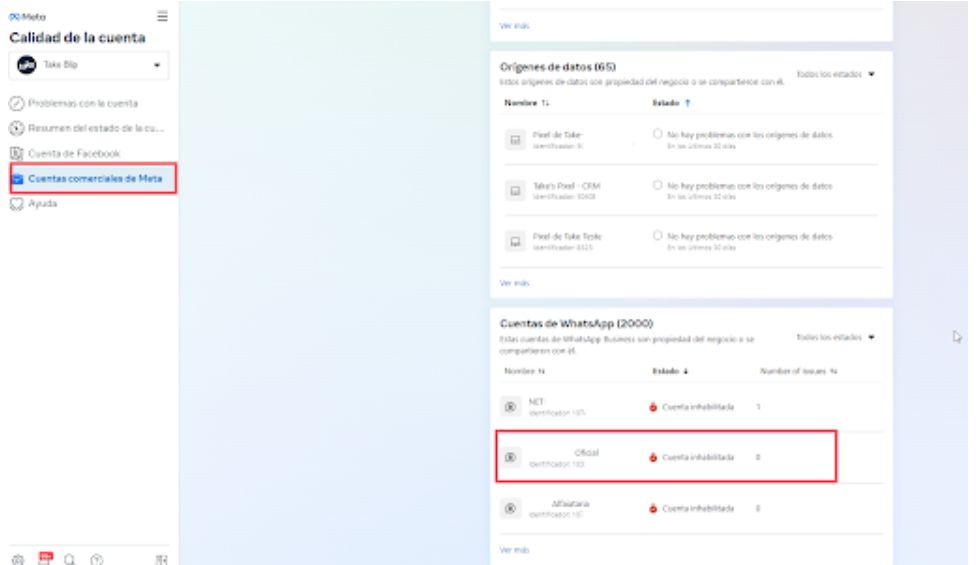Open the Take Blip account dropdown
976x565 pixels.
coord(88,65)
